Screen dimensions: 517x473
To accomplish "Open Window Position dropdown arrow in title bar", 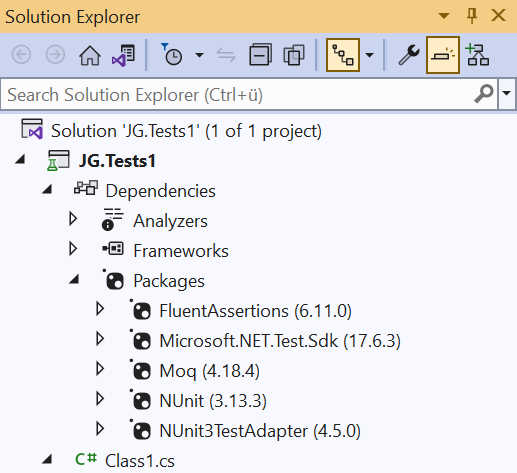I will (x=444, y=16).
